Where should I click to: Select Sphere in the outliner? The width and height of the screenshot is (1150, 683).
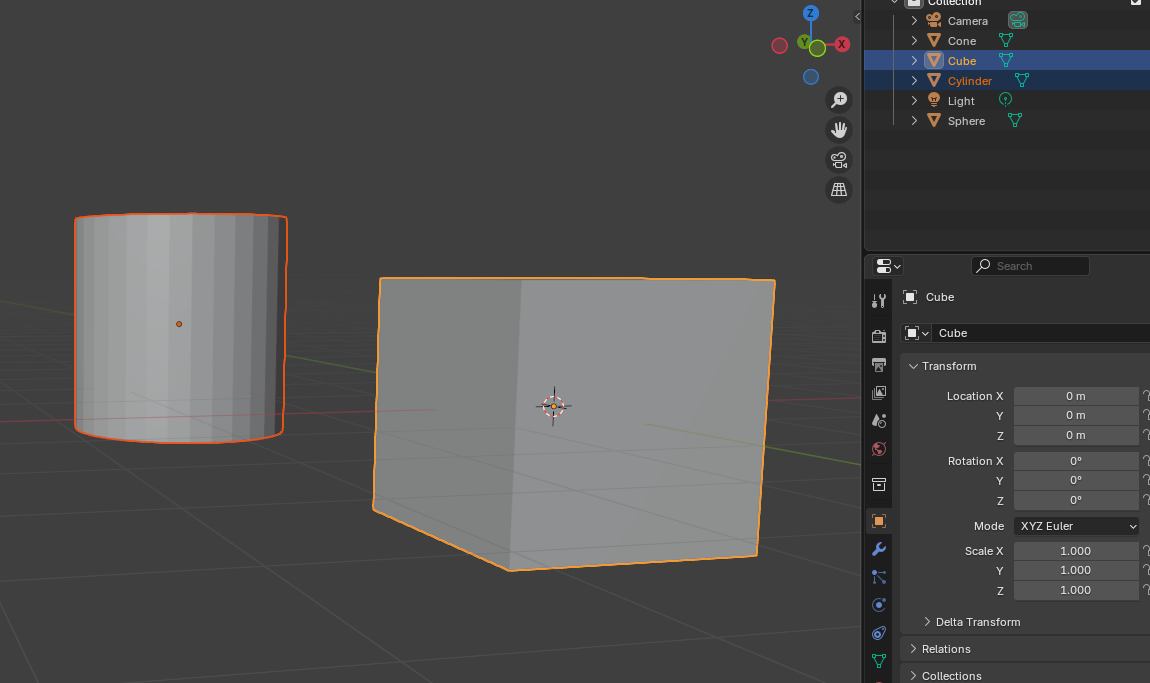pyautogui.click(x=966, y=121)
